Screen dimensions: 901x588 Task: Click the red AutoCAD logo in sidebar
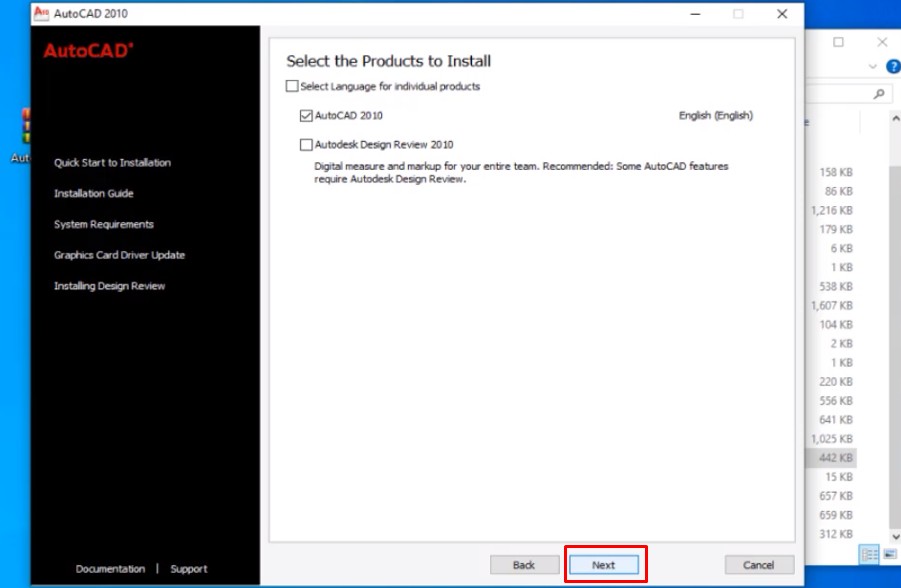coord(88,51)
